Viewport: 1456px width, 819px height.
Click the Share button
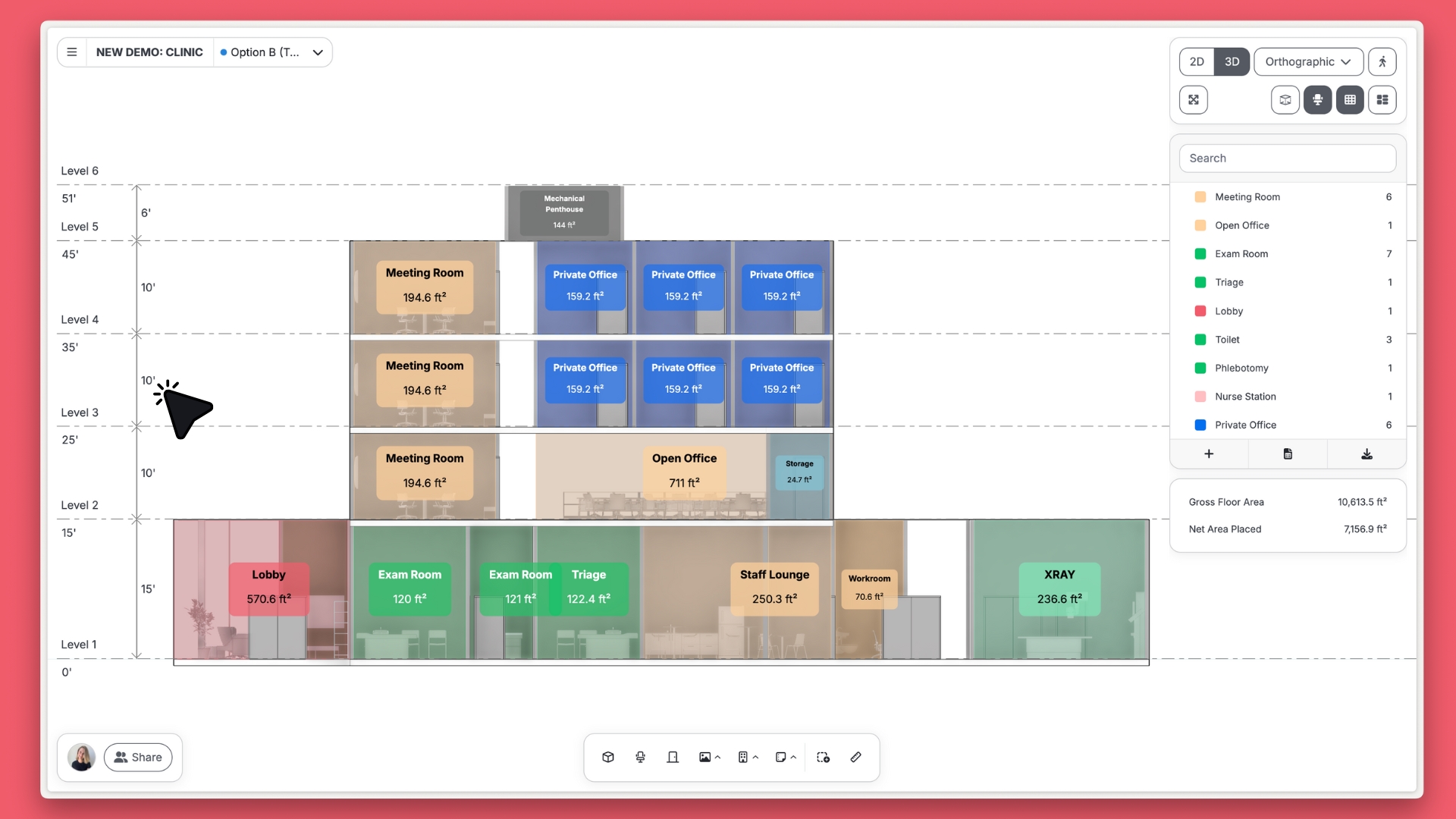click(138, 757)
